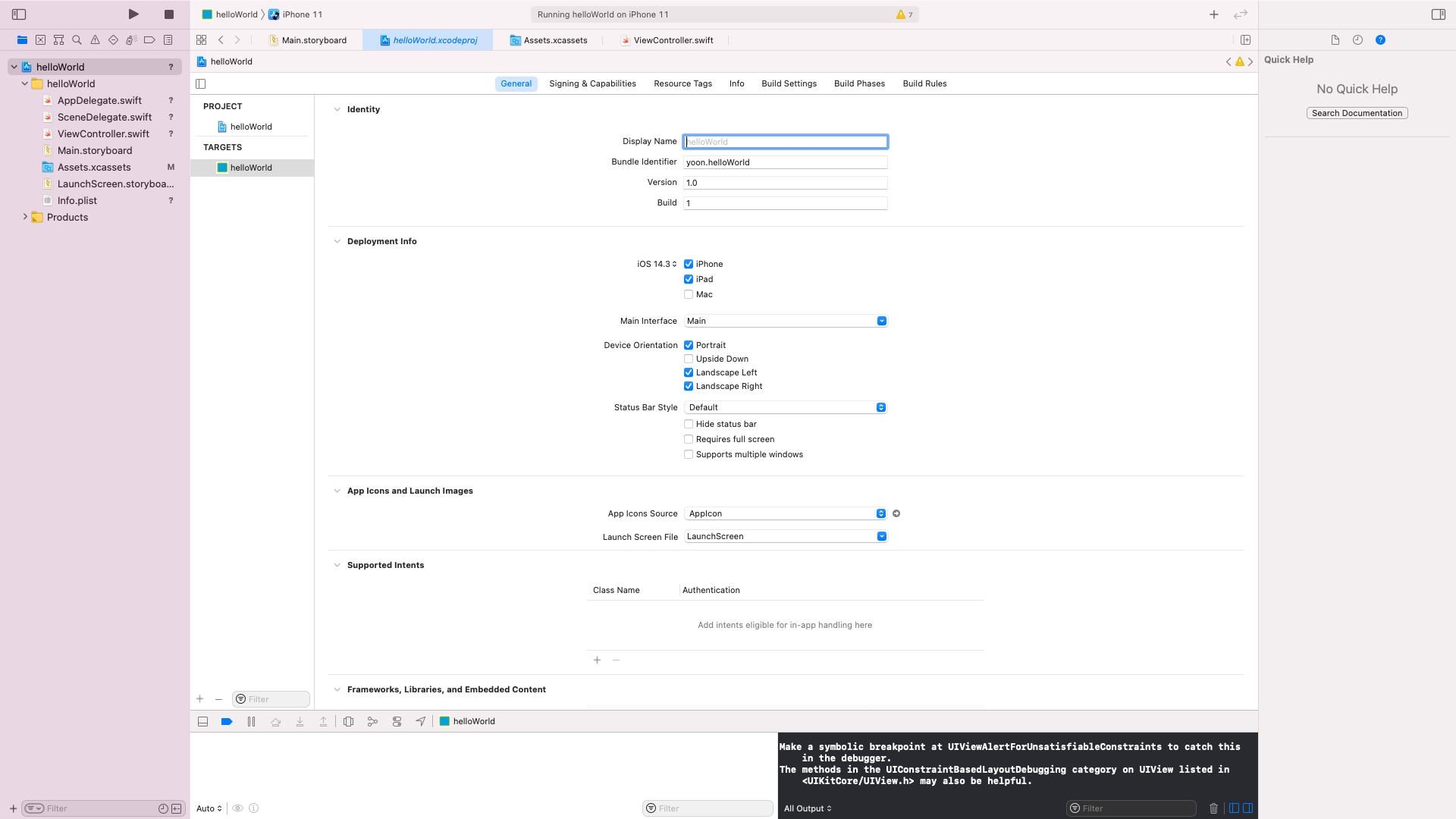The height and width of the screenshot is (819, 1456).
Task: Add a supported intent with plus button
Action: 597,661
